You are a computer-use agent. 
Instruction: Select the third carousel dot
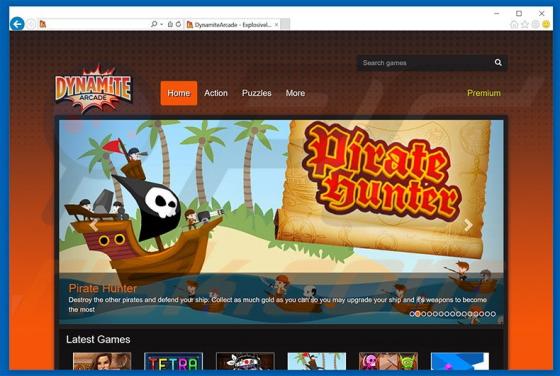pyautogui.click(x=424, y=314)
